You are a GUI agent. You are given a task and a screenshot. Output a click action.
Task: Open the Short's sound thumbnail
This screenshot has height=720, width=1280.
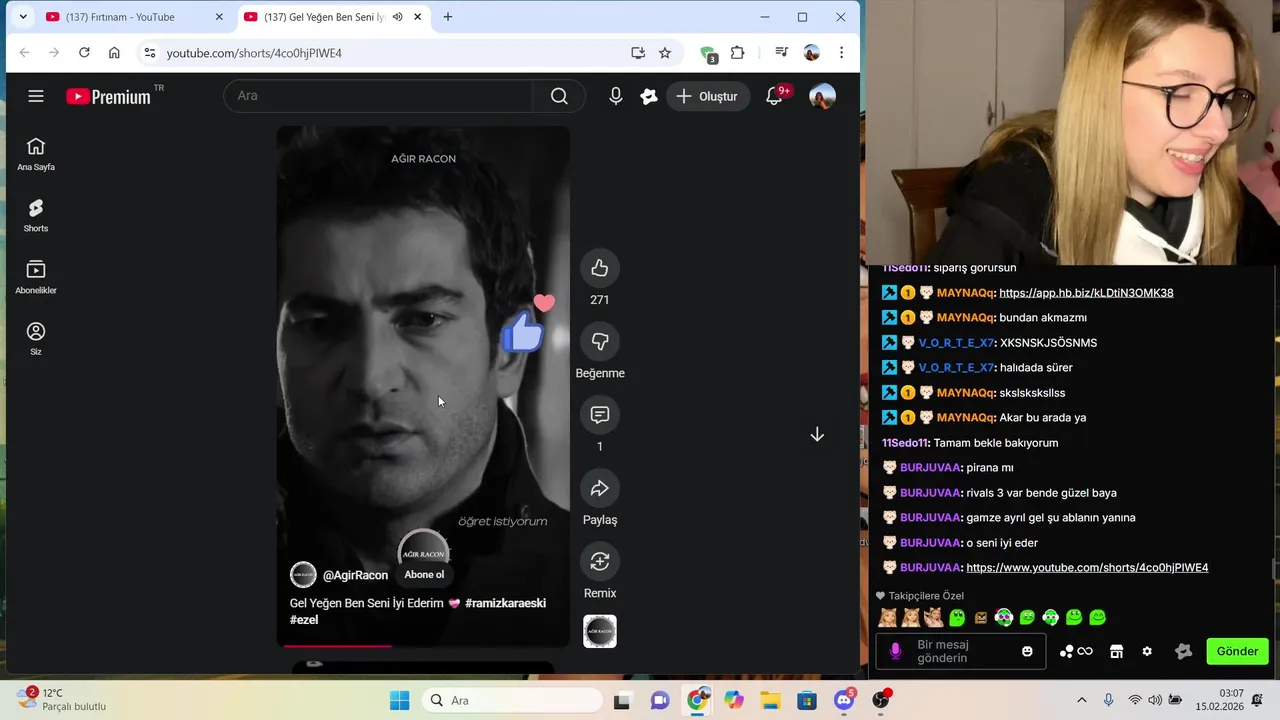click(x=600, y=631)
